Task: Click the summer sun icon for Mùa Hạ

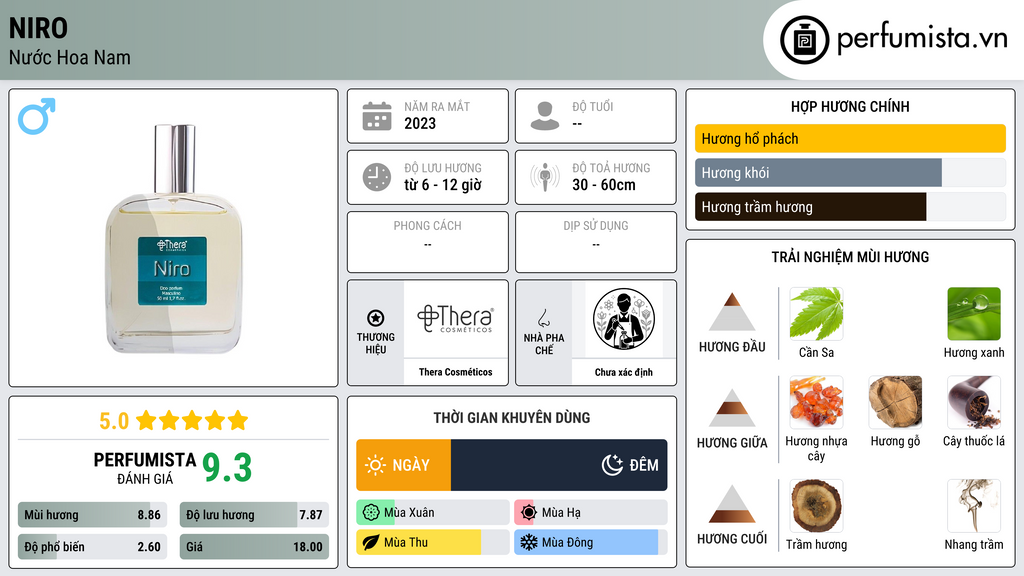Action: 528,513
